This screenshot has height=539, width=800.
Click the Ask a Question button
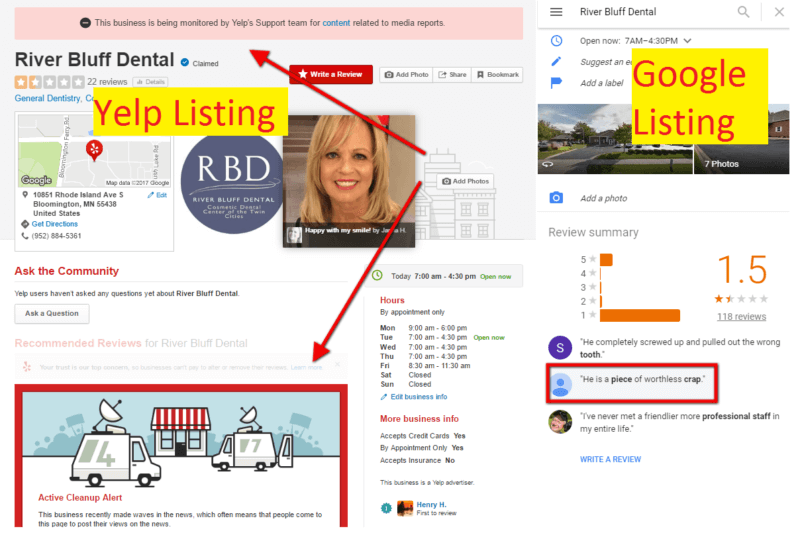tap(52, 313)
